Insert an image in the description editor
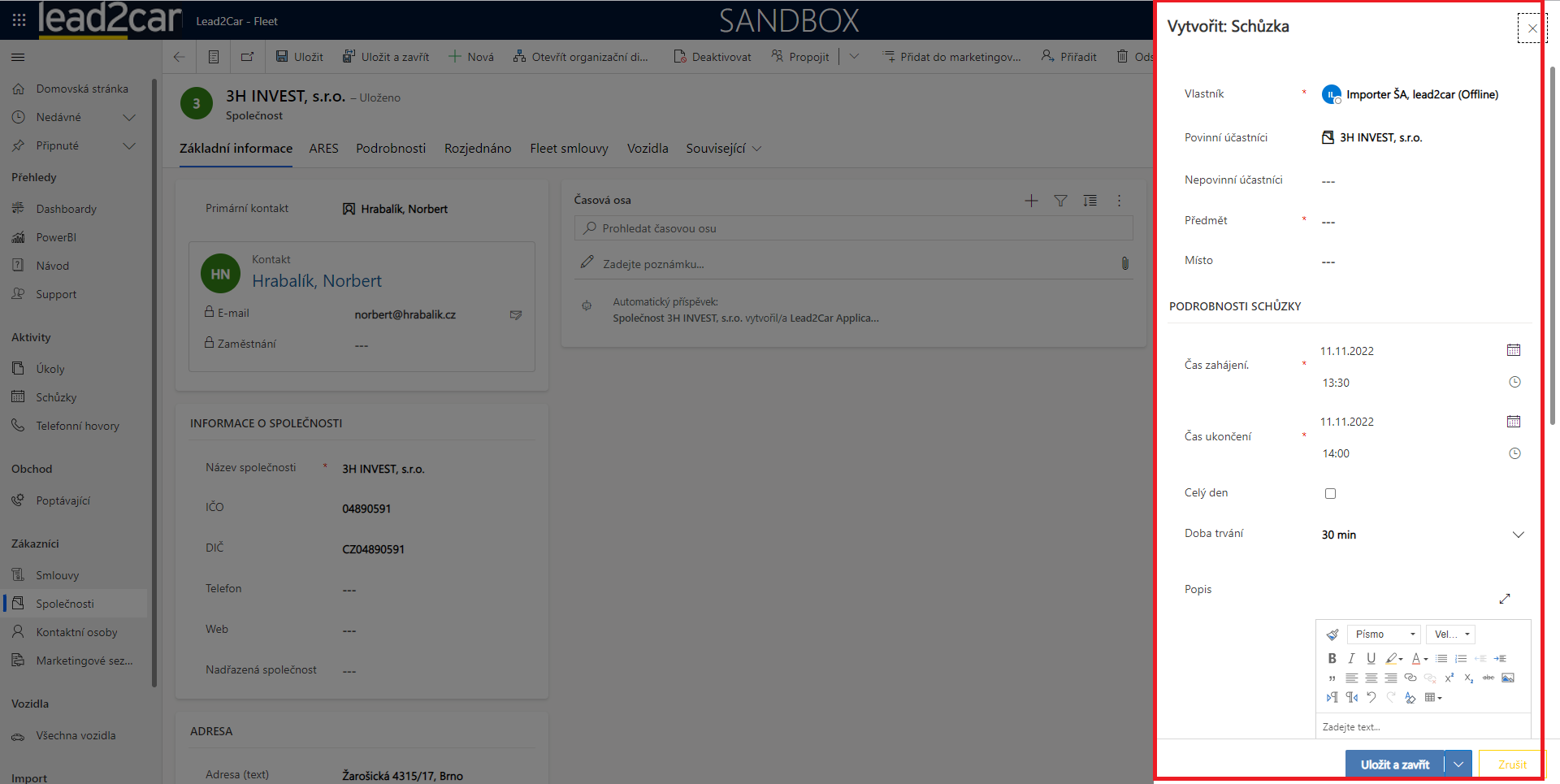Screen dimensions: 1560x784 pos(1508,678)
